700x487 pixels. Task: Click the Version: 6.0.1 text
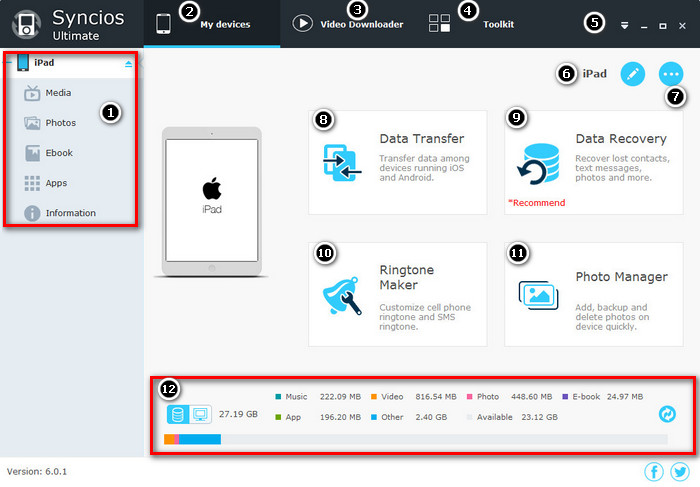coord(37,471)
